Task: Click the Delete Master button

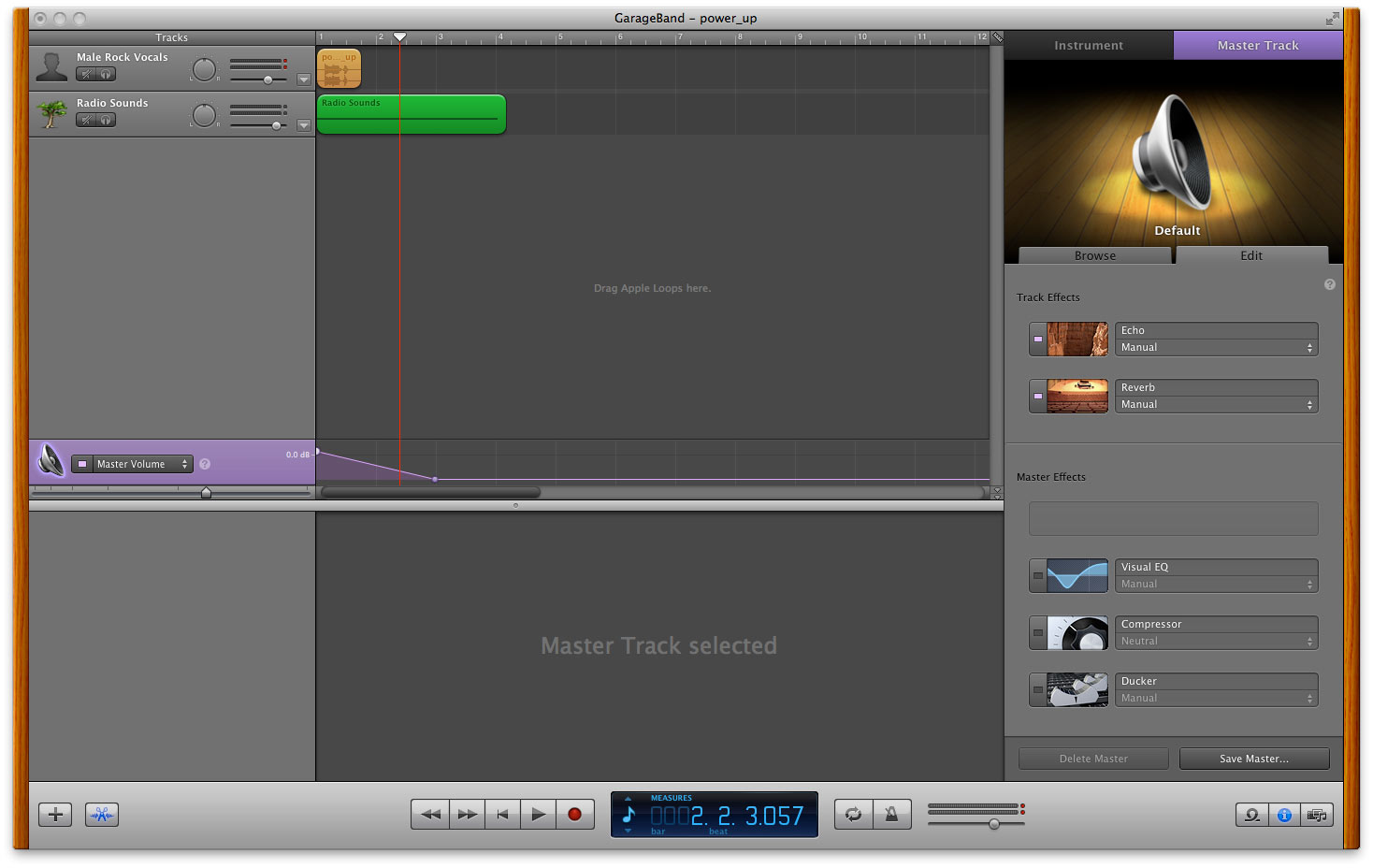Action: click(1093, 759)
